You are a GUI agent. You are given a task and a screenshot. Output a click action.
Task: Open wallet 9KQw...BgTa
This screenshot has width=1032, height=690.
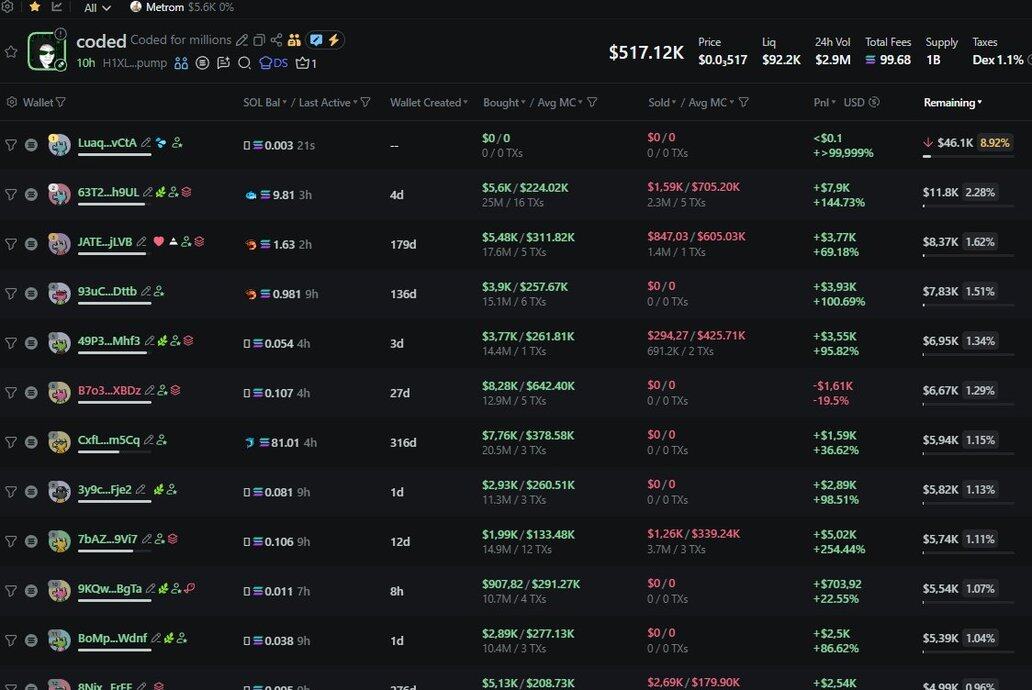tap(109, 589)
